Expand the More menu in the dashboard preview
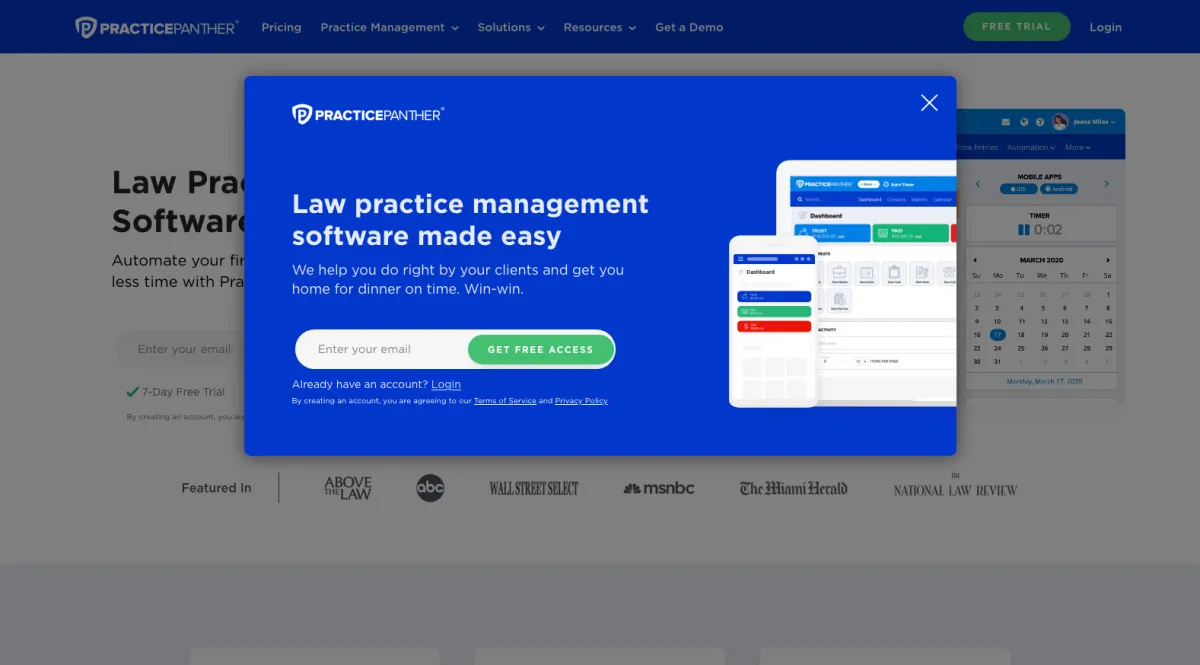 1077,147
